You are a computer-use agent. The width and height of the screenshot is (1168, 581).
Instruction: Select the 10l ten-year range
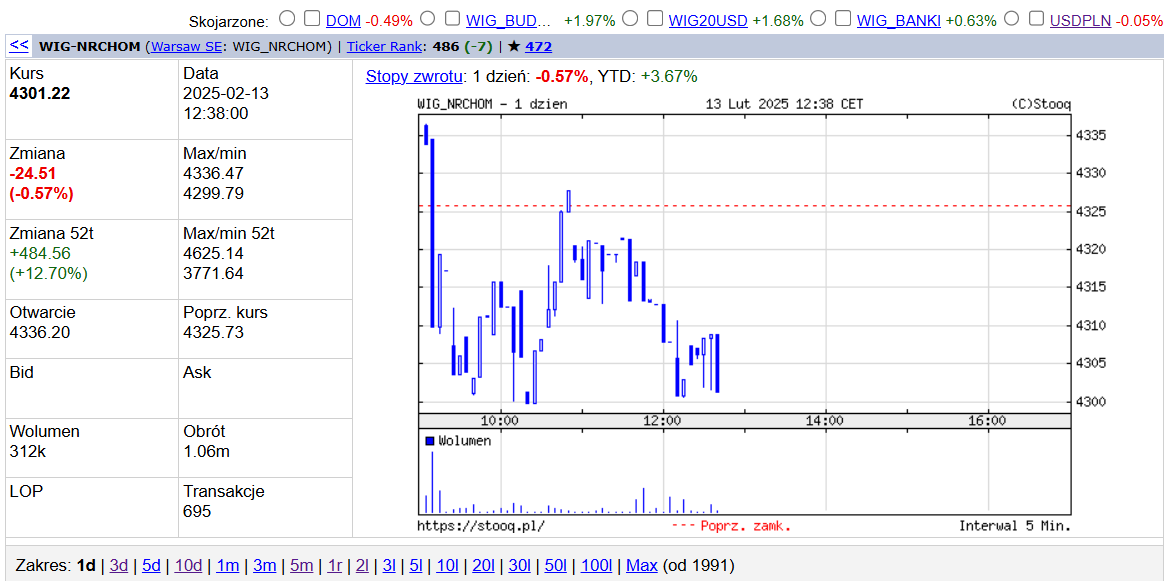coord(447,565)
